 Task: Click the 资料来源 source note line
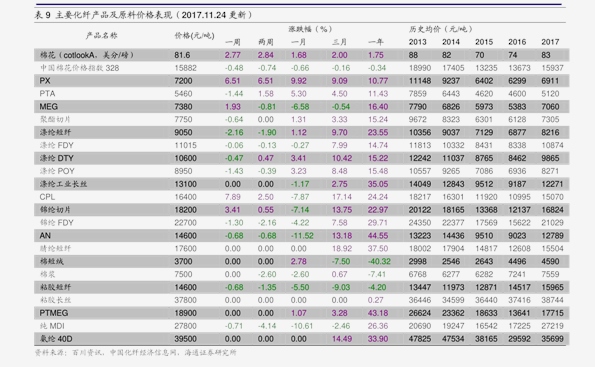(135, 353)
